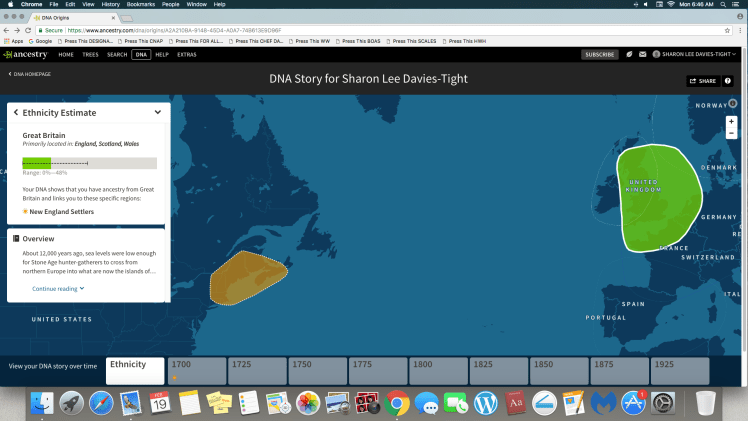
Task: Open Google Chrome from the dock
Action: coord(396,403)
